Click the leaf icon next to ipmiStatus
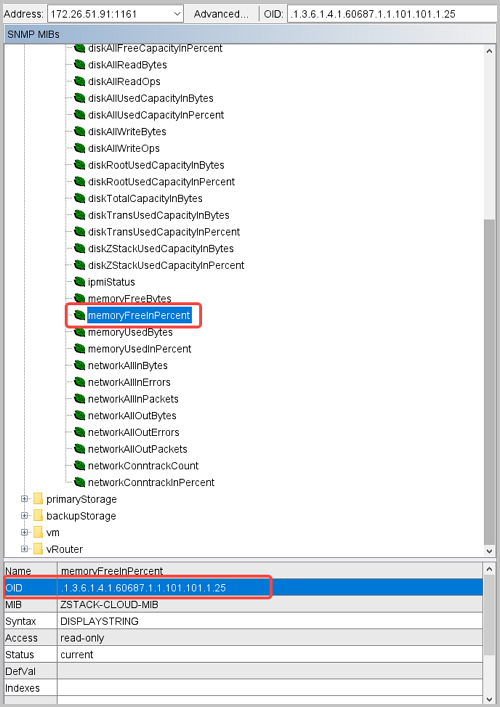 [x=79, y=282]
